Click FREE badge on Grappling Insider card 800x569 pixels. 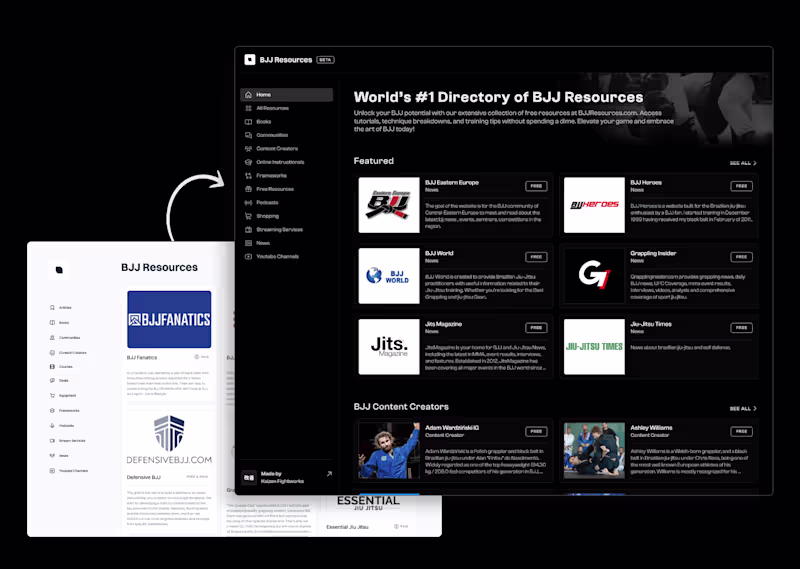[741, 257]
